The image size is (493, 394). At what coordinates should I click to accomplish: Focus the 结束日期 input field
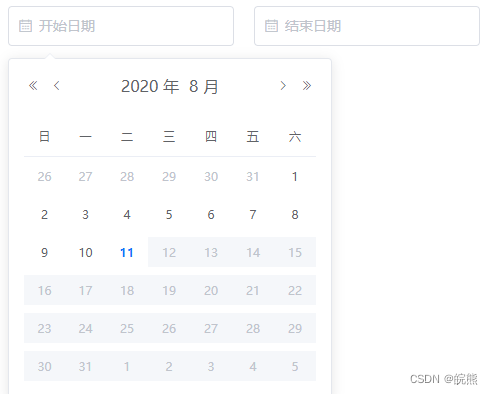click(367, 26)
